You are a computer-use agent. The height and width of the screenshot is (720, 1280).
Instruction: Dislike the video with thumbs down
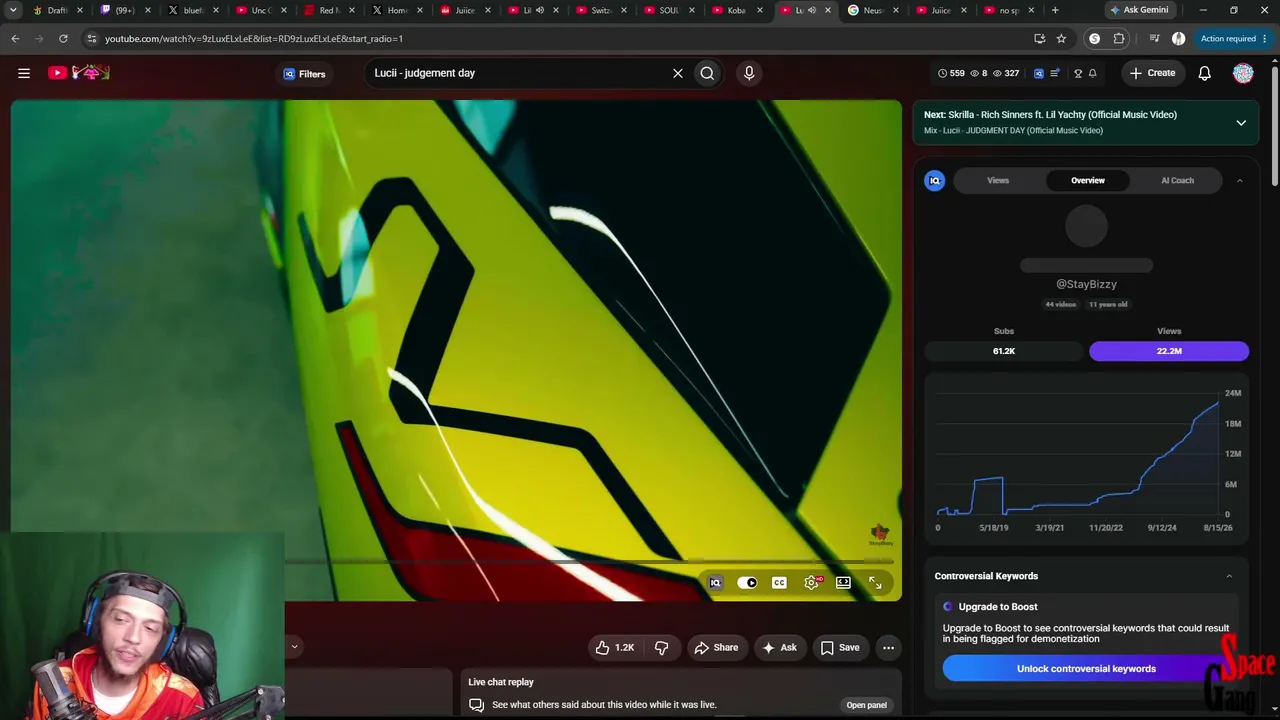click(661, 648)
